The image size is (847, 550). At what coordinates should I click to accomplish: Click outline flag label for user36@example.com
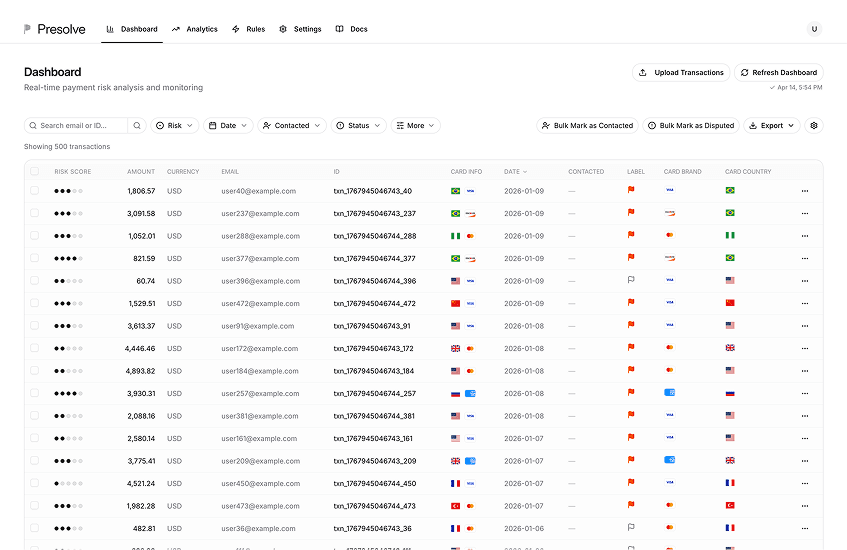click(630, 527)
